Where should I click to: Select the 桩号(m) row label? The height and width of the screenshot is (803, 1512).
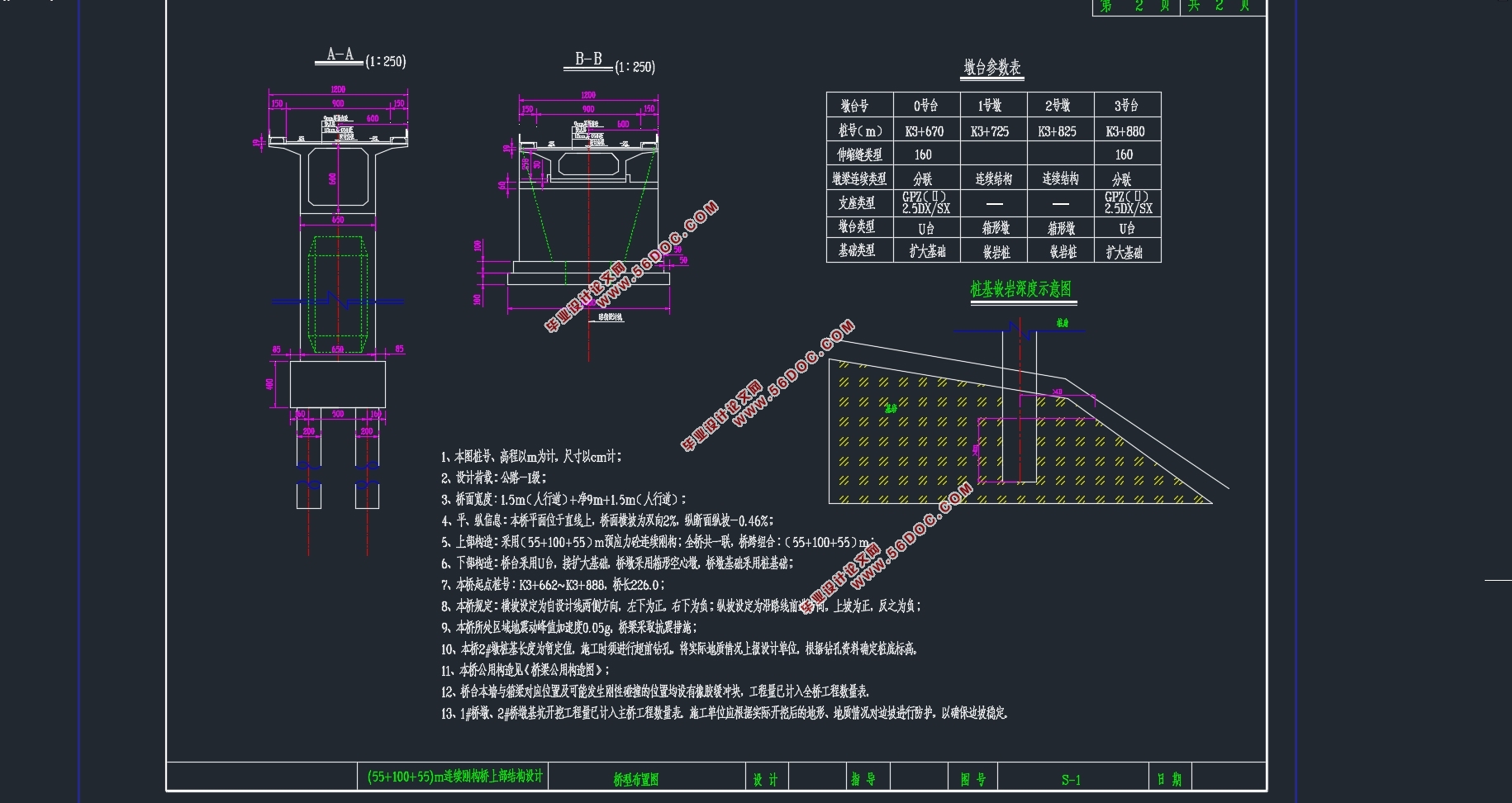click(x=860, y=131)
